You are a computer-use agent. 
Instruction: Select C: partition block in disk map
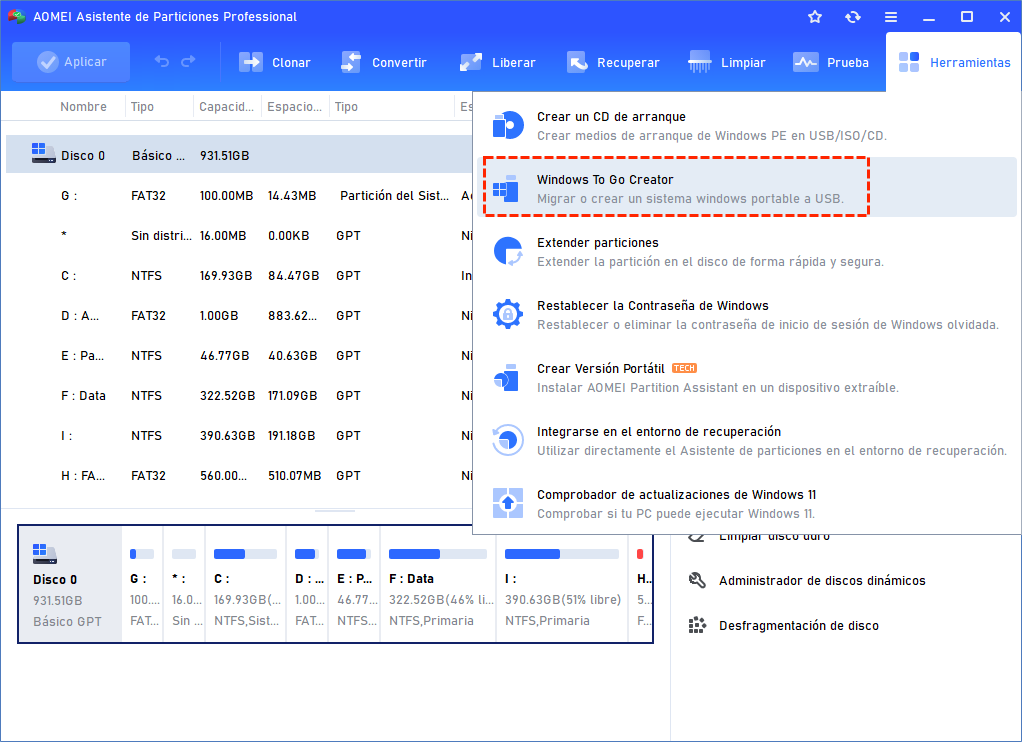[x=246, y=584]
